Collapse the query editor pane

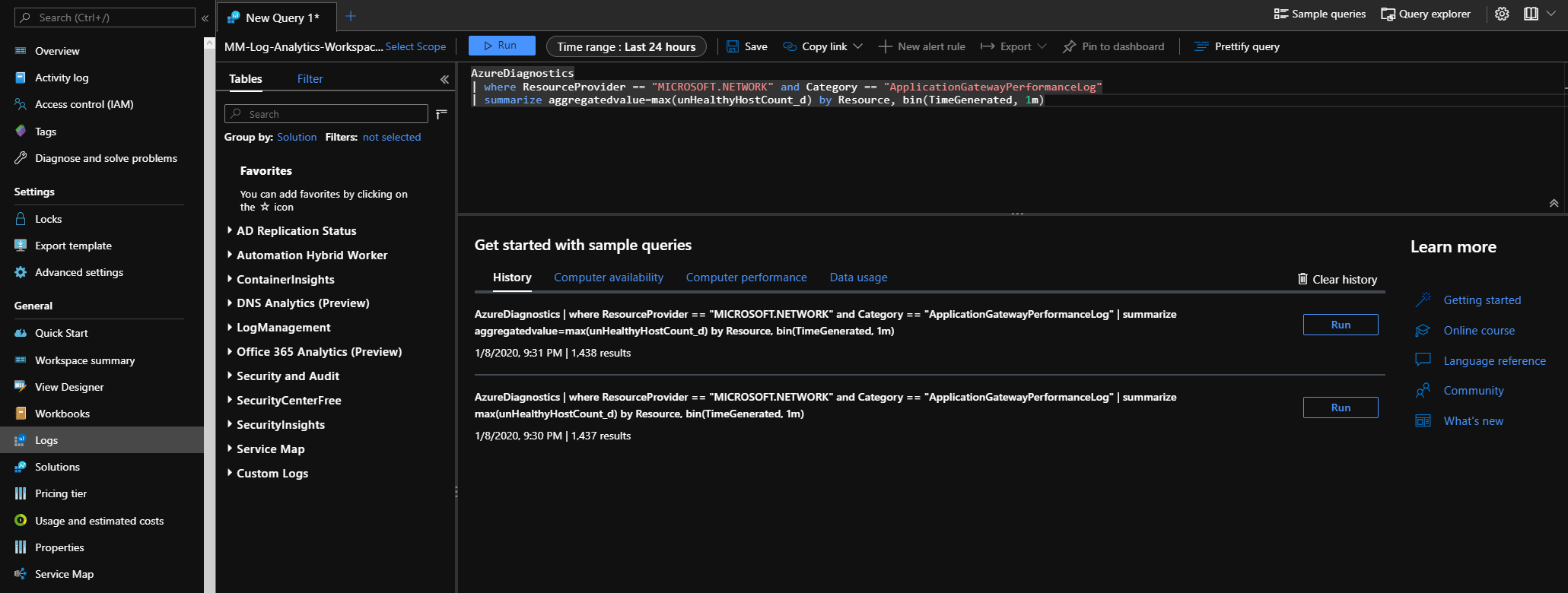(x=1554, y=203)
